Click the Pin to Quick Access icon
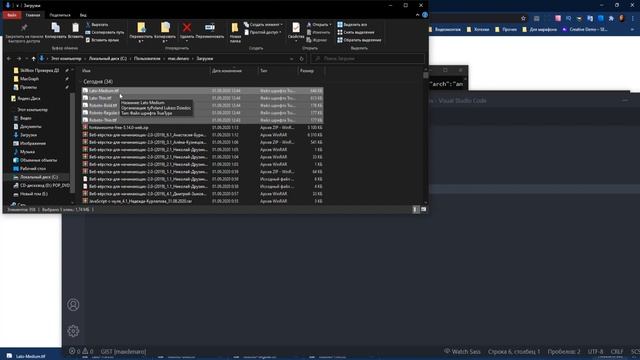Screen dimensions: 640x360 coord(24,27)
